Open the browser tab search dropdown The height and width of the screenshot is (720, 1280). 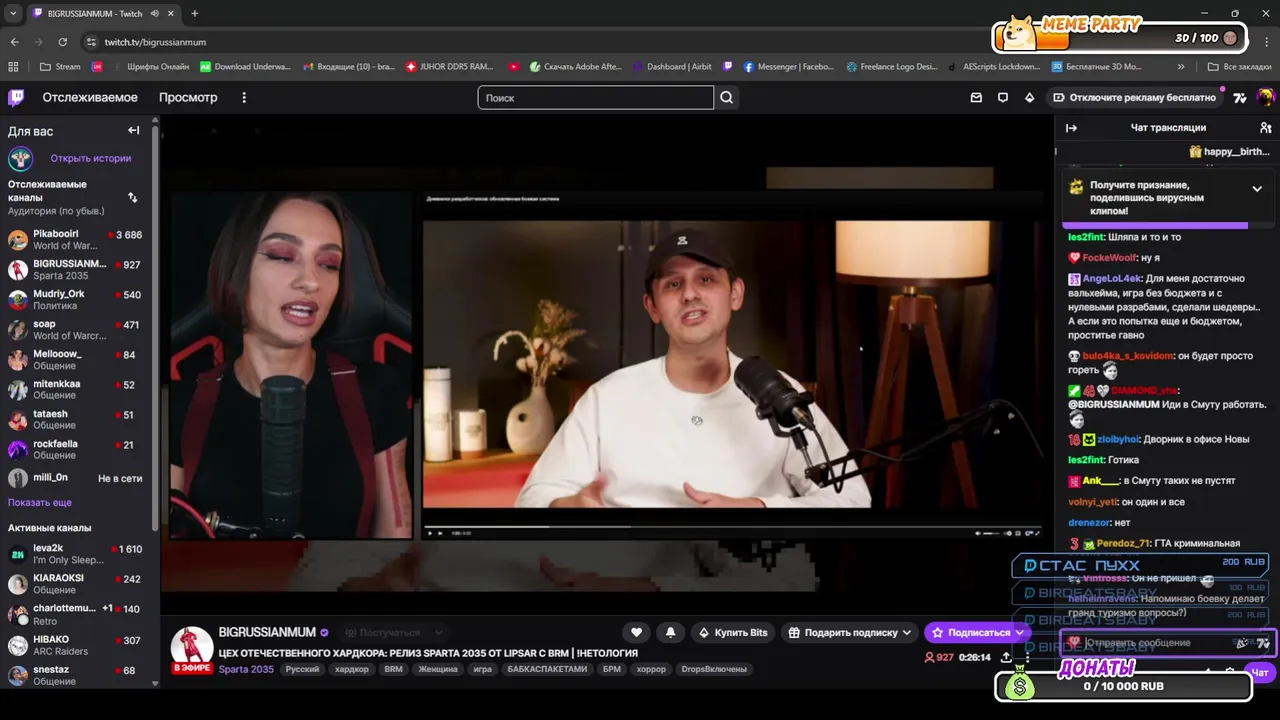point(13,13)
